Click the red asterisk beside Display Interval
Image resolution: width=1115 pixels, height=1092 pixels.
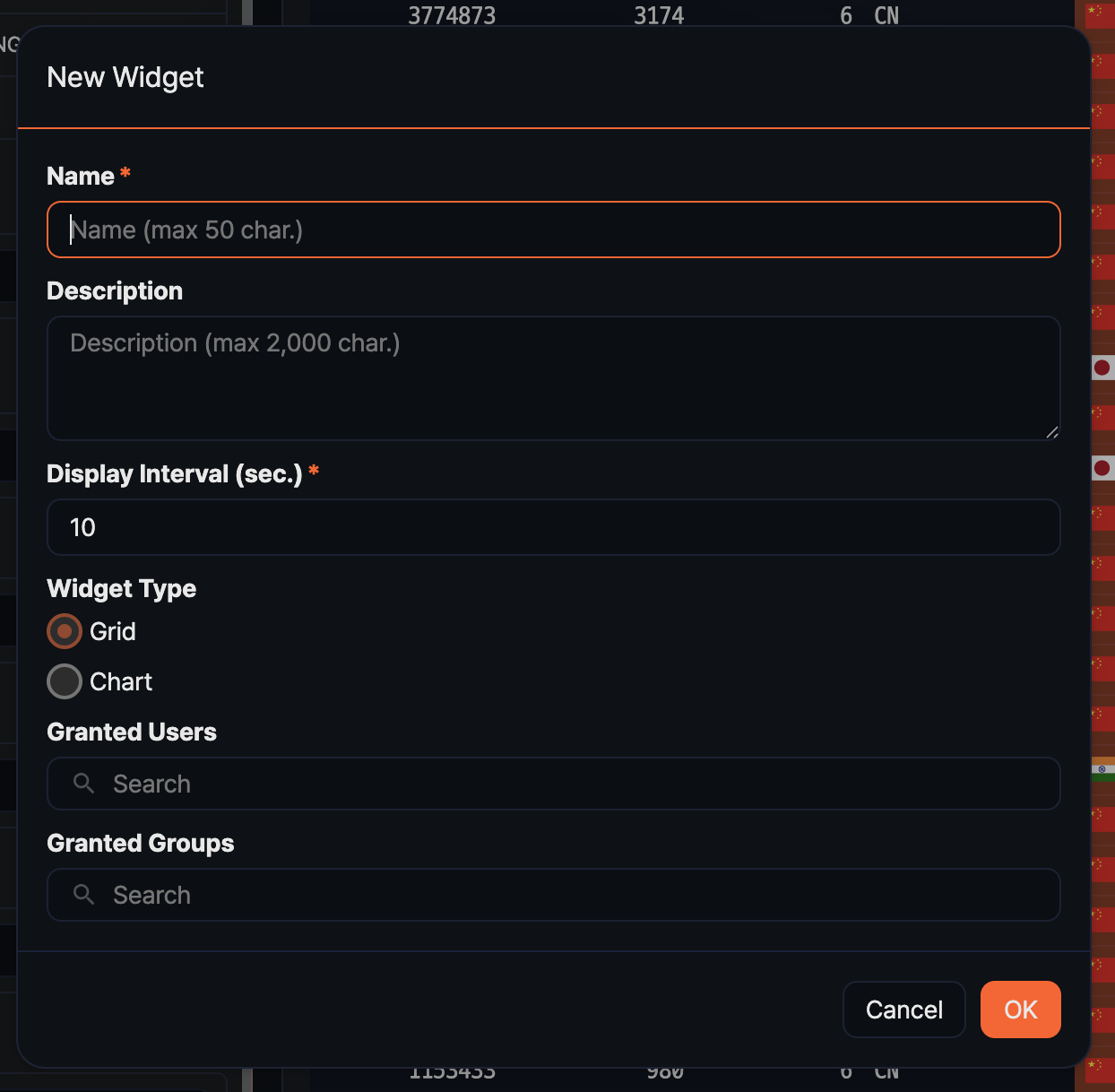(314, 470)
